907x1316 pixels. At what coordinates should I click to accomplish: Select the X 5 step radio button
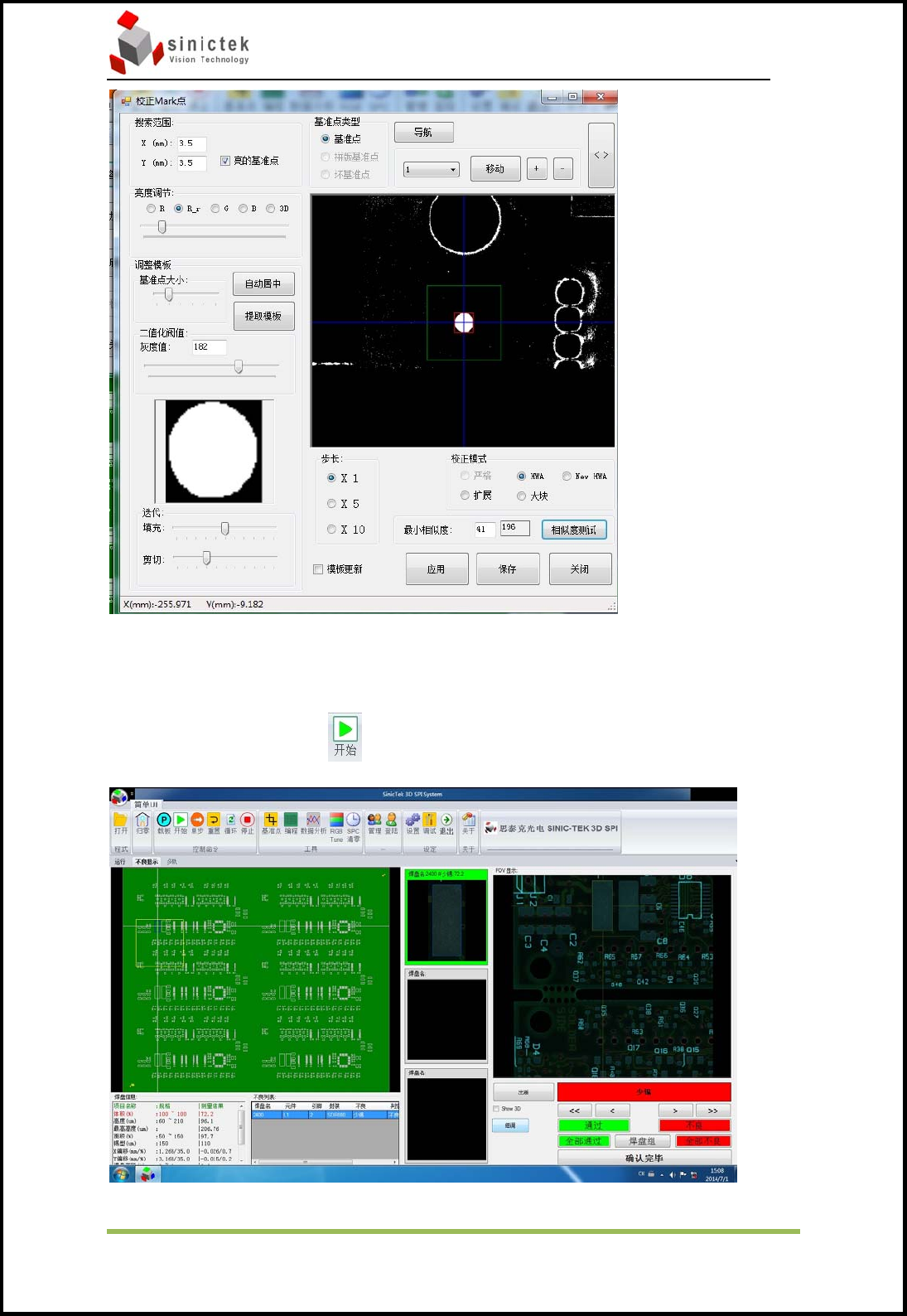[331, 504]
